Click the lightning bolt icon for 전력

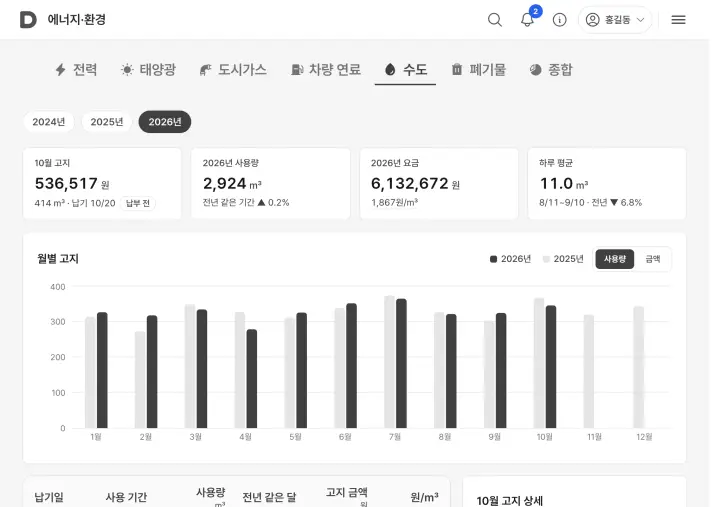[x=60, y=70]
